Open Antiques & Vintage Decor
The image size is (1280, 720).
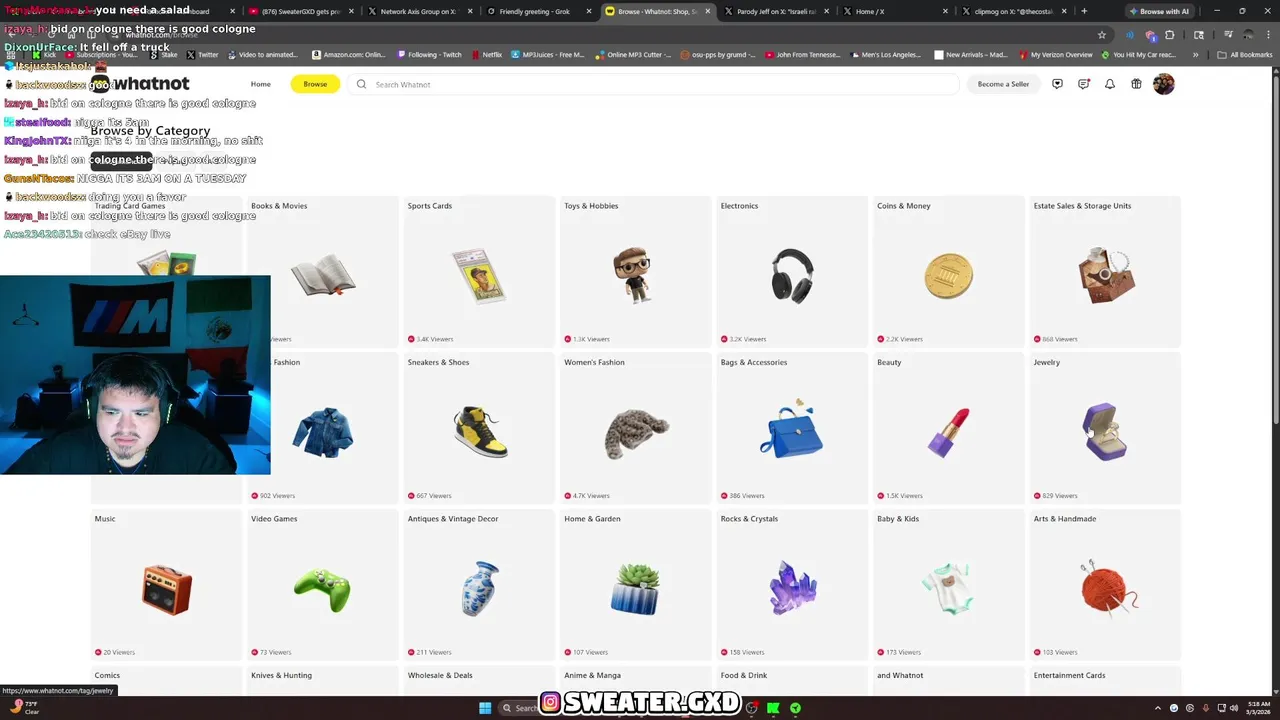tap(479, 585)
